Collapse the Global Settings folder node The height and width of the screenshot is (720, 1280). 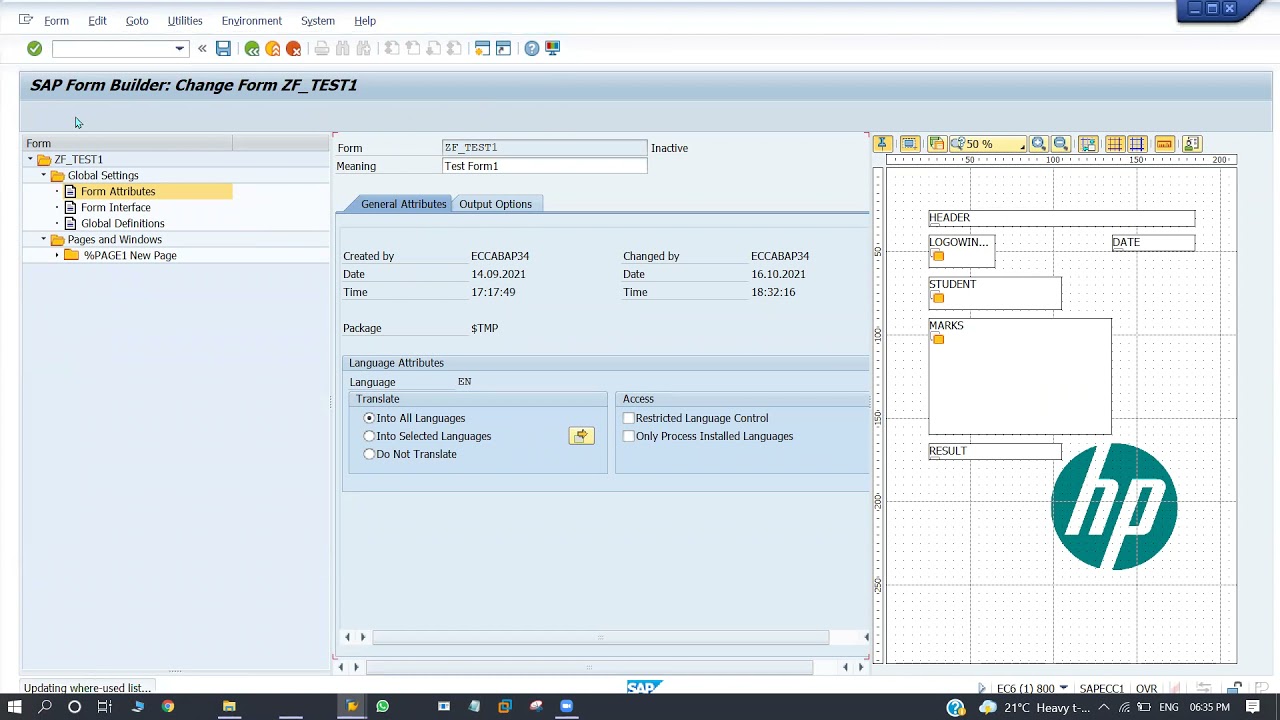click(x=44, y=175)
